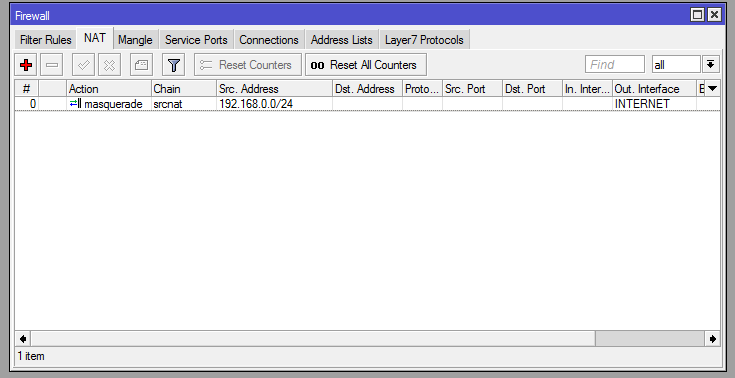This screenshot has width=735, height=378.
Task: Click the INTERNET out interface cell
Action: 654,104
